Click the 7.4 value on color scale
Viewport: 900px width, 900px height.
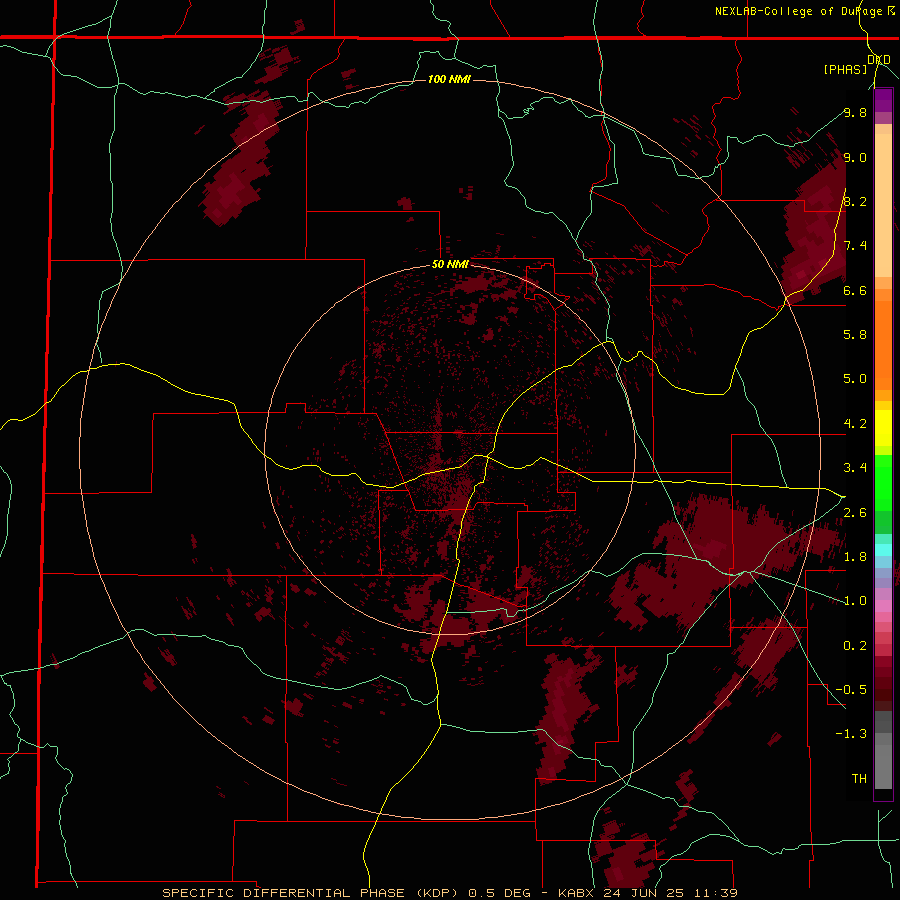pyautogui.click(x=855, y=246)
